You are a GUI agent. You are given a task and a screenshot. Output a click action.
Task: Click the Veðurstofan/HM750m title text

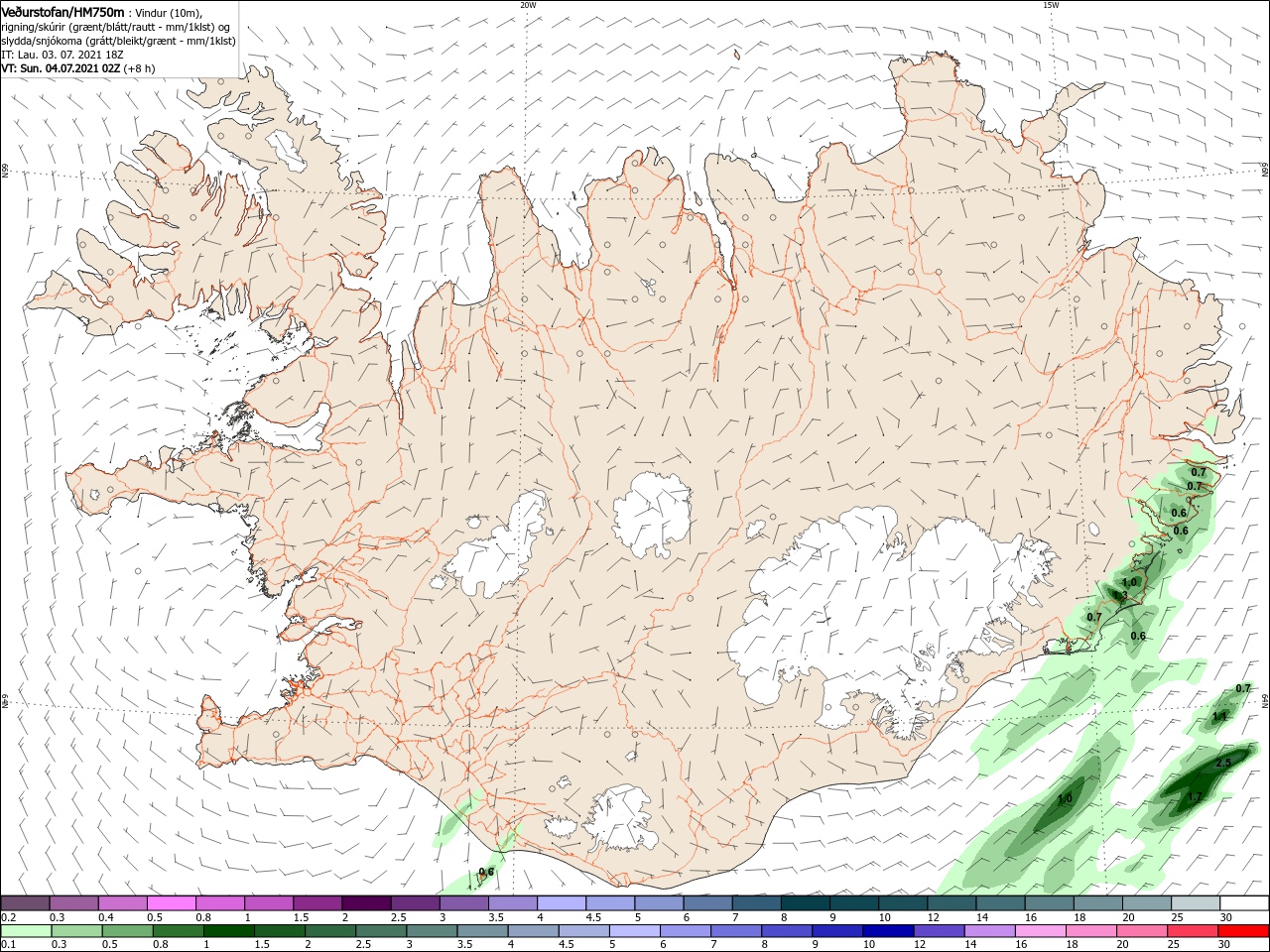click(x=63, y=11)
